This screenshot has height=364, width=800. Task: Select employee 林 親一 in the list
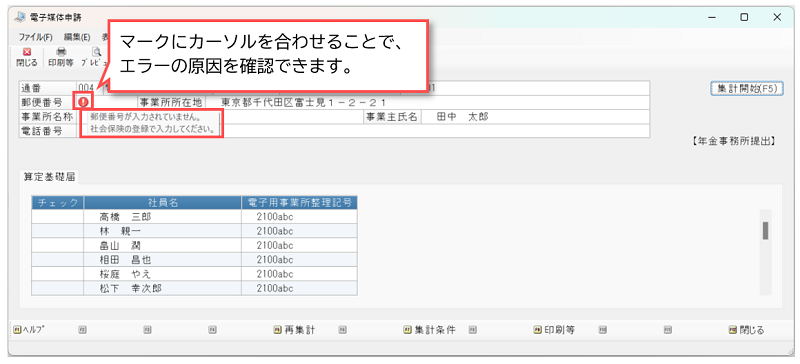[x=163, y=231]
